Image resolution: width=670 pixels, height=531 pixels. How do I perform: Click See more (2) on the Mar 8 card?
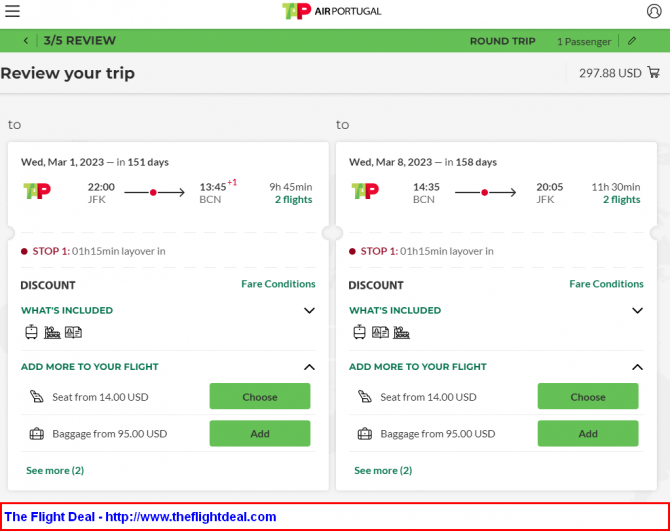point(383,470)
